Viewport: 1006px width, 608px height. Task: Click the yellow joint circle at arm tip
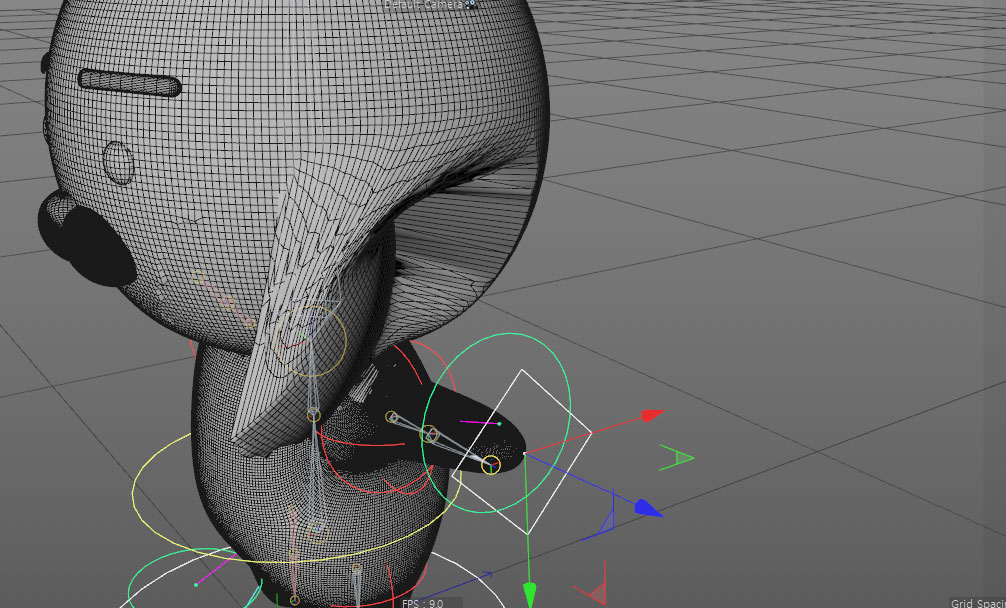coord(491,464)
